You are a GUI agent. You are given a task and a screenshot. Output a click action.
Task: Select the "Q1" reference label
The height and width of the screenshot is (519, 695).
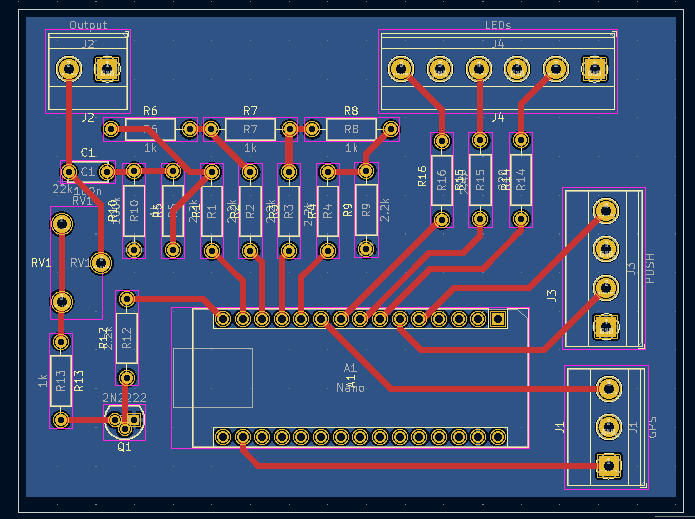click(125, 447)
